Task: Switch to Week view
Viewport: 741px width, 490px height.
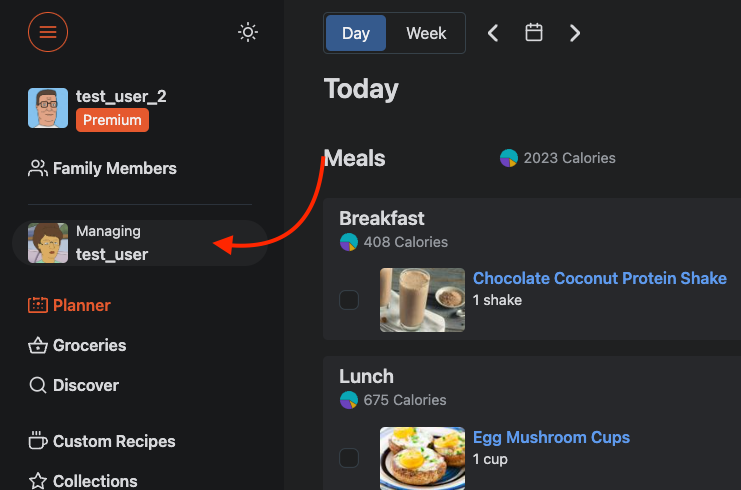Action: [426, 33]
